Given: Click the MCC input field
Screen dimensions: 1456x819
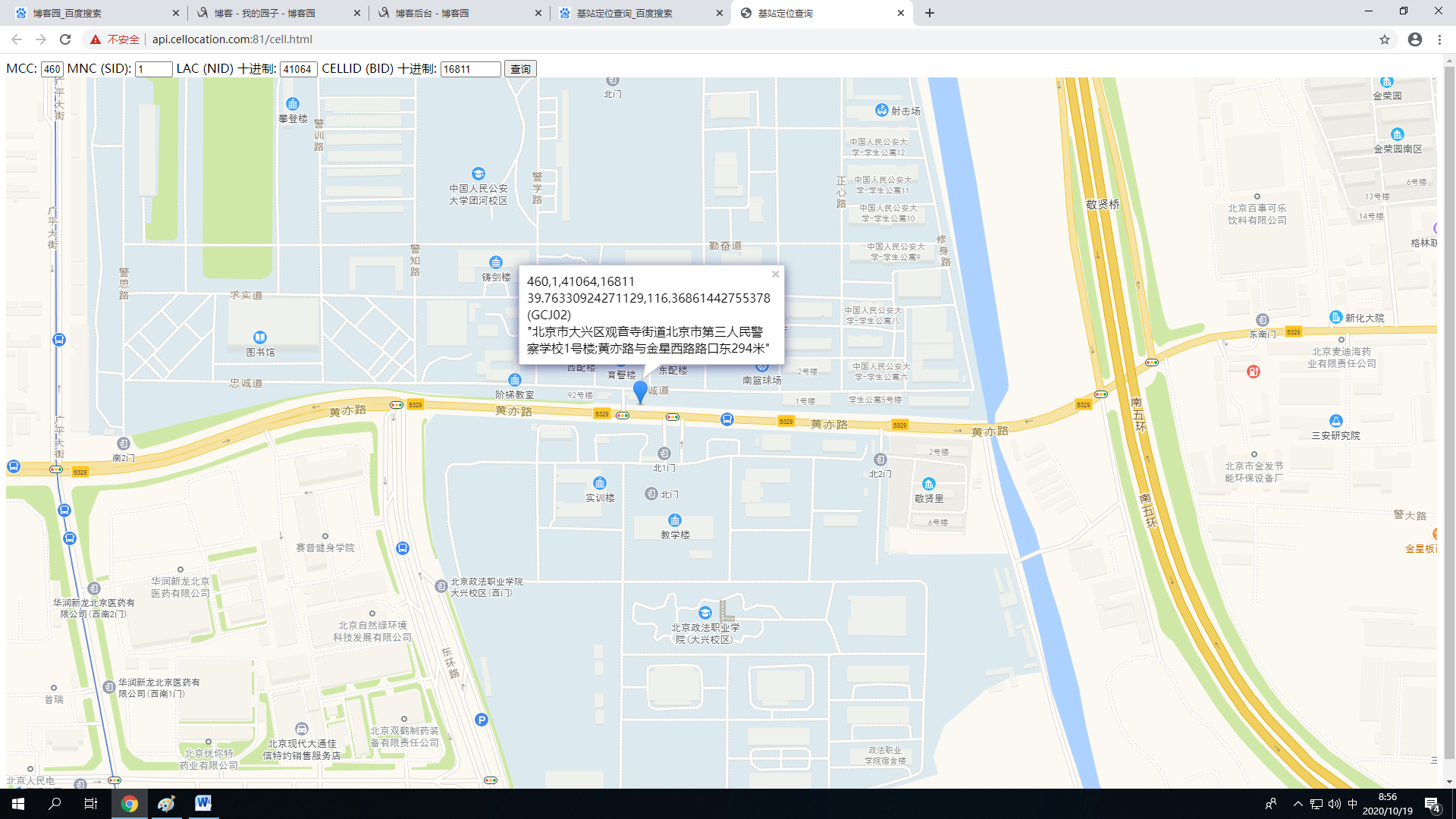Looking at the screenshot, I should [x=52, y=69].
